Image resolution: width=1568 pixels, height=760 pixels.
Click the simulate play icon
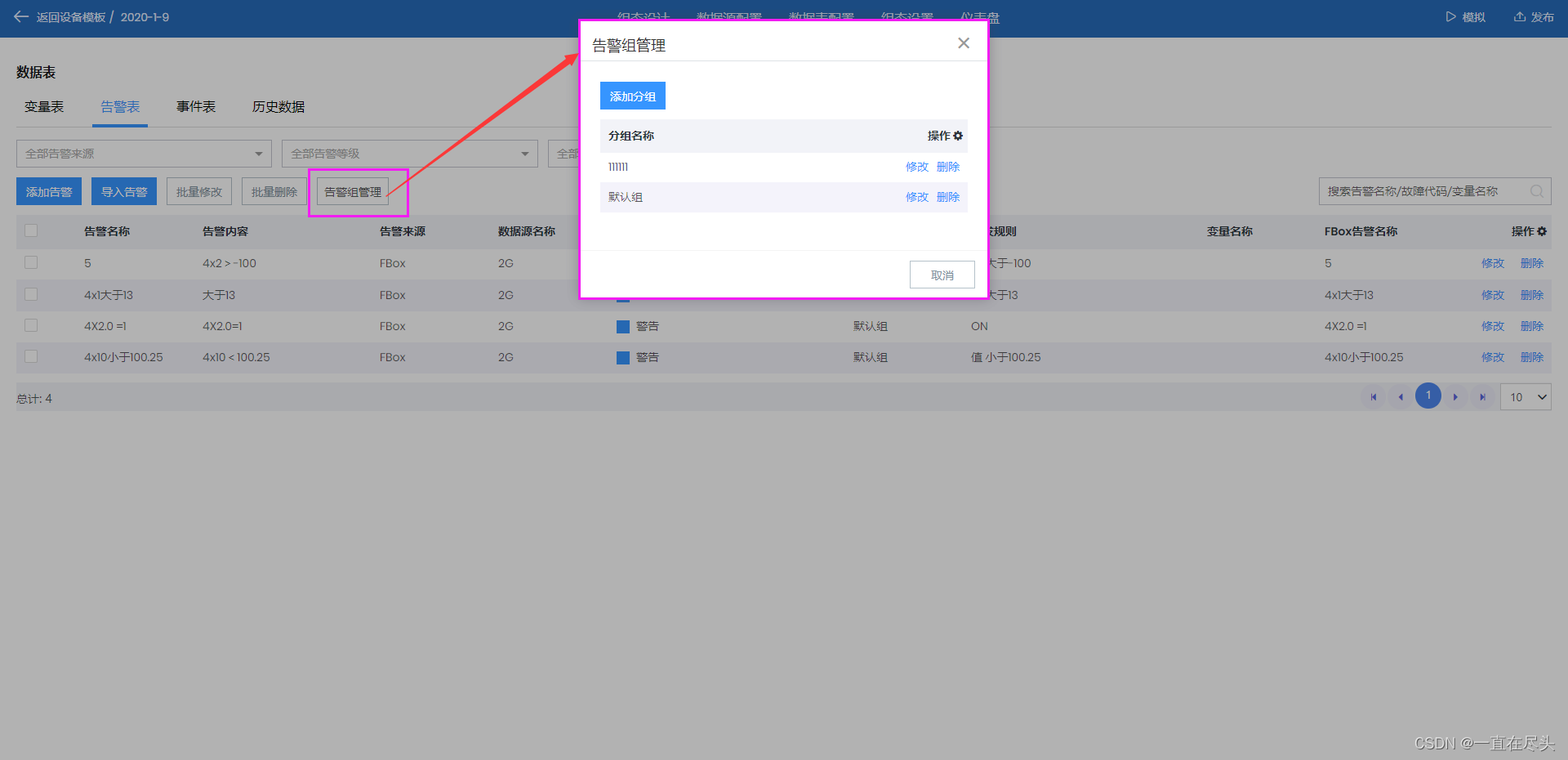1450,16
